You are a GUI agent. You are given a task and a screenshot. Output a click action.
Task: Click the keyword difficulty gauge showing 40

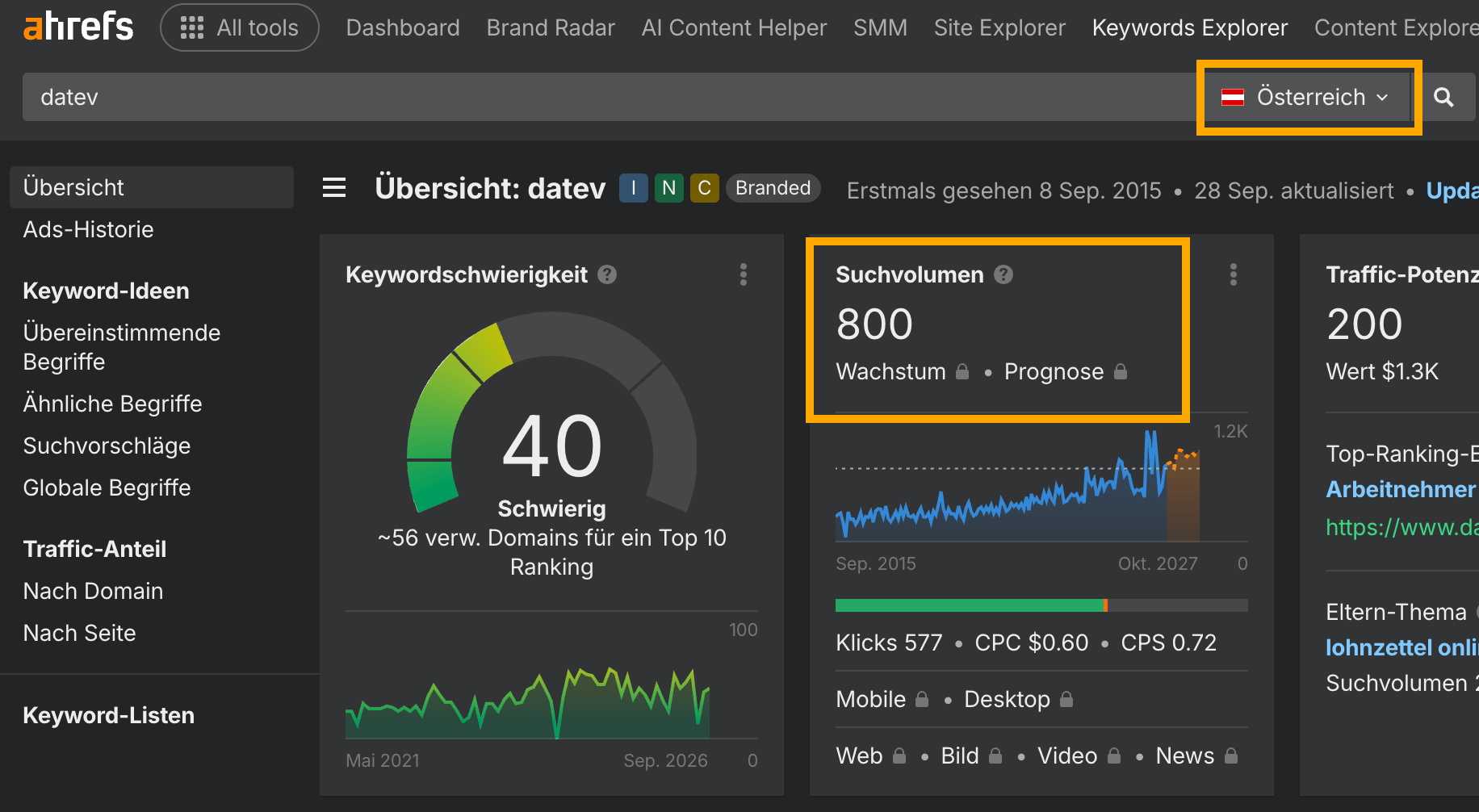tap(552, 412)
